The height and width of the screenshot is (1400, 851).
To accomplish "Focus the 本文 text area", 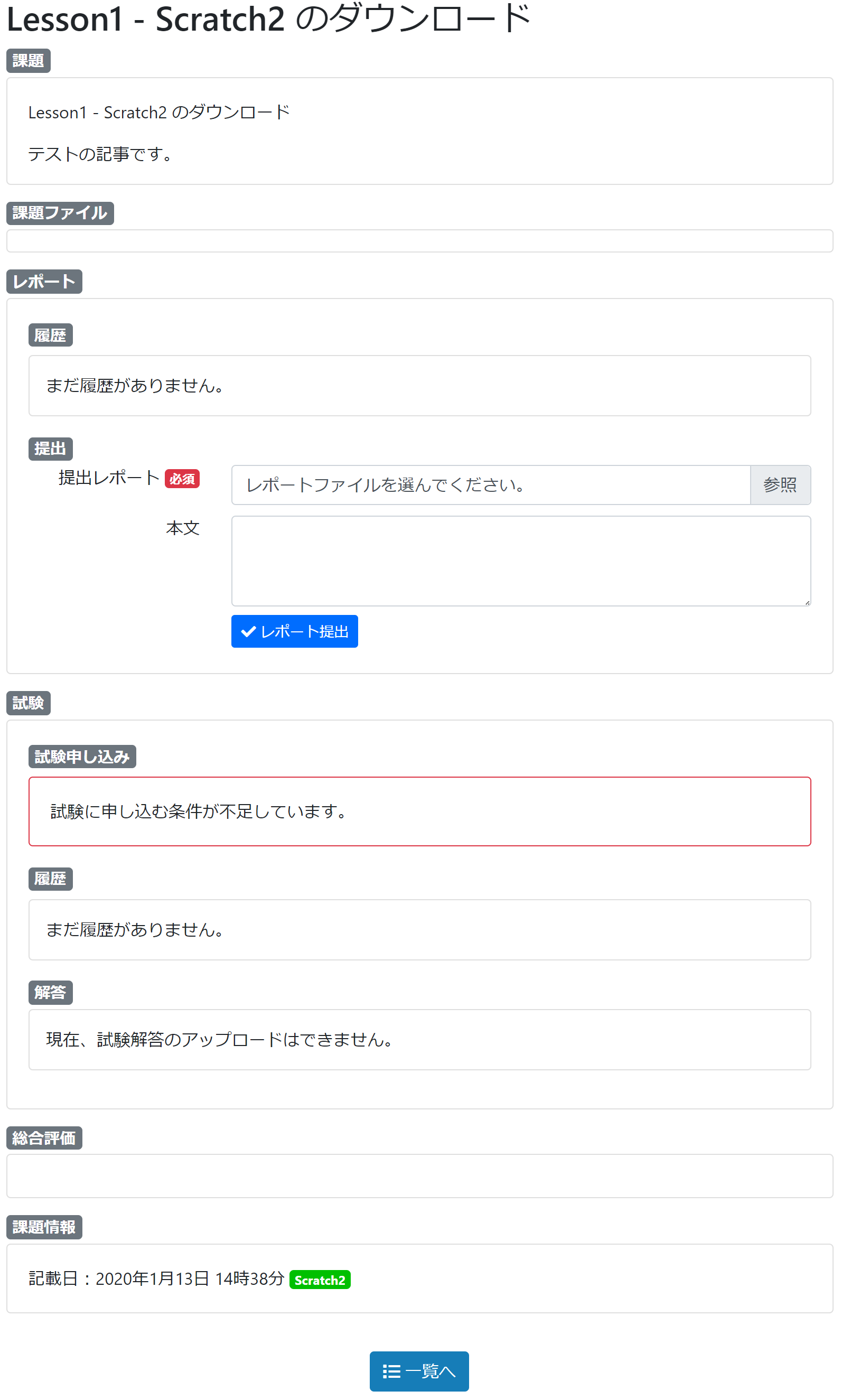I will tap(520, 560).
